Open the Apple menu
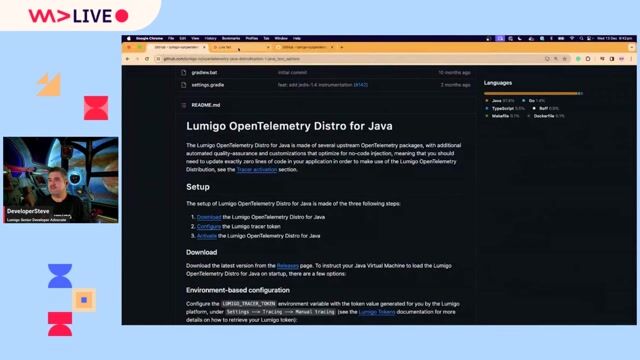The height and width of the screenshot is (360, 640). (129, 38)
